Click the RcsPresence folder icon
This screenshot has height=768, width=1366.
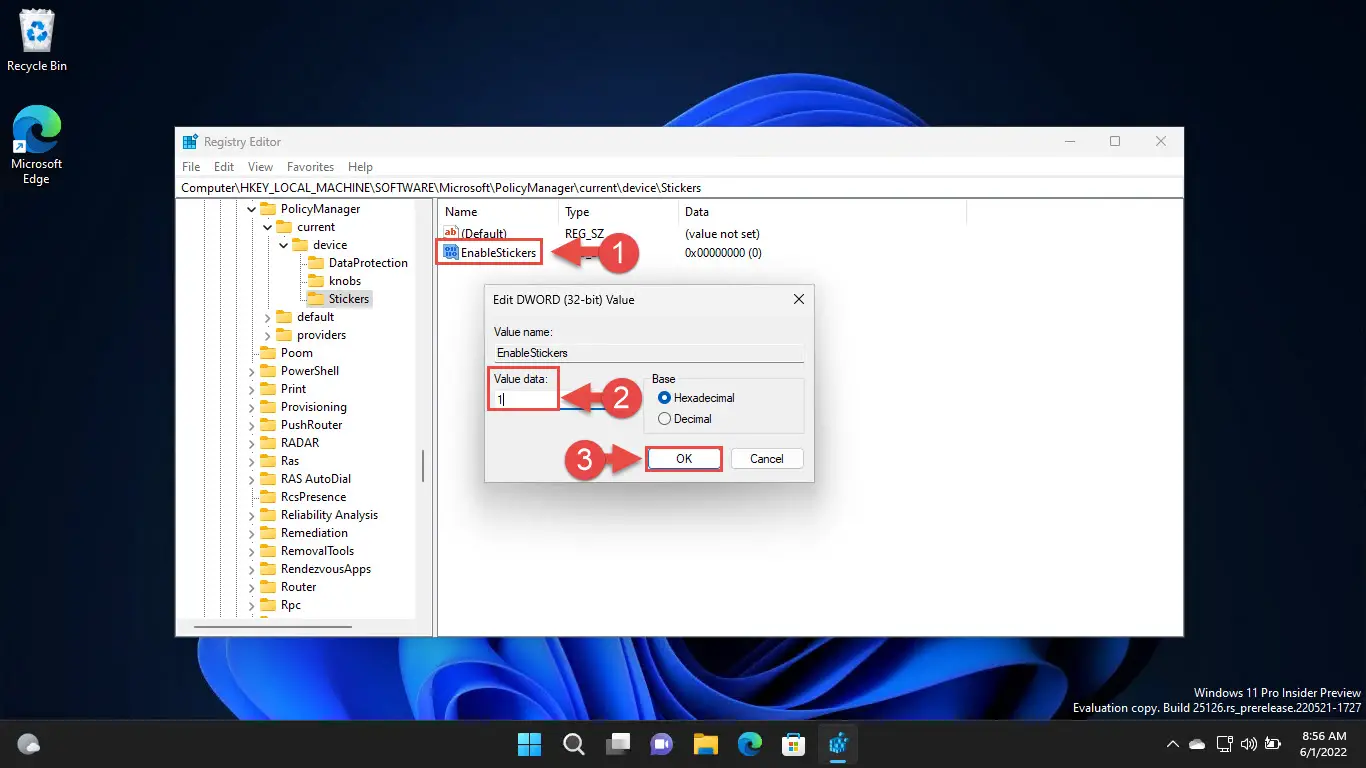267,497
